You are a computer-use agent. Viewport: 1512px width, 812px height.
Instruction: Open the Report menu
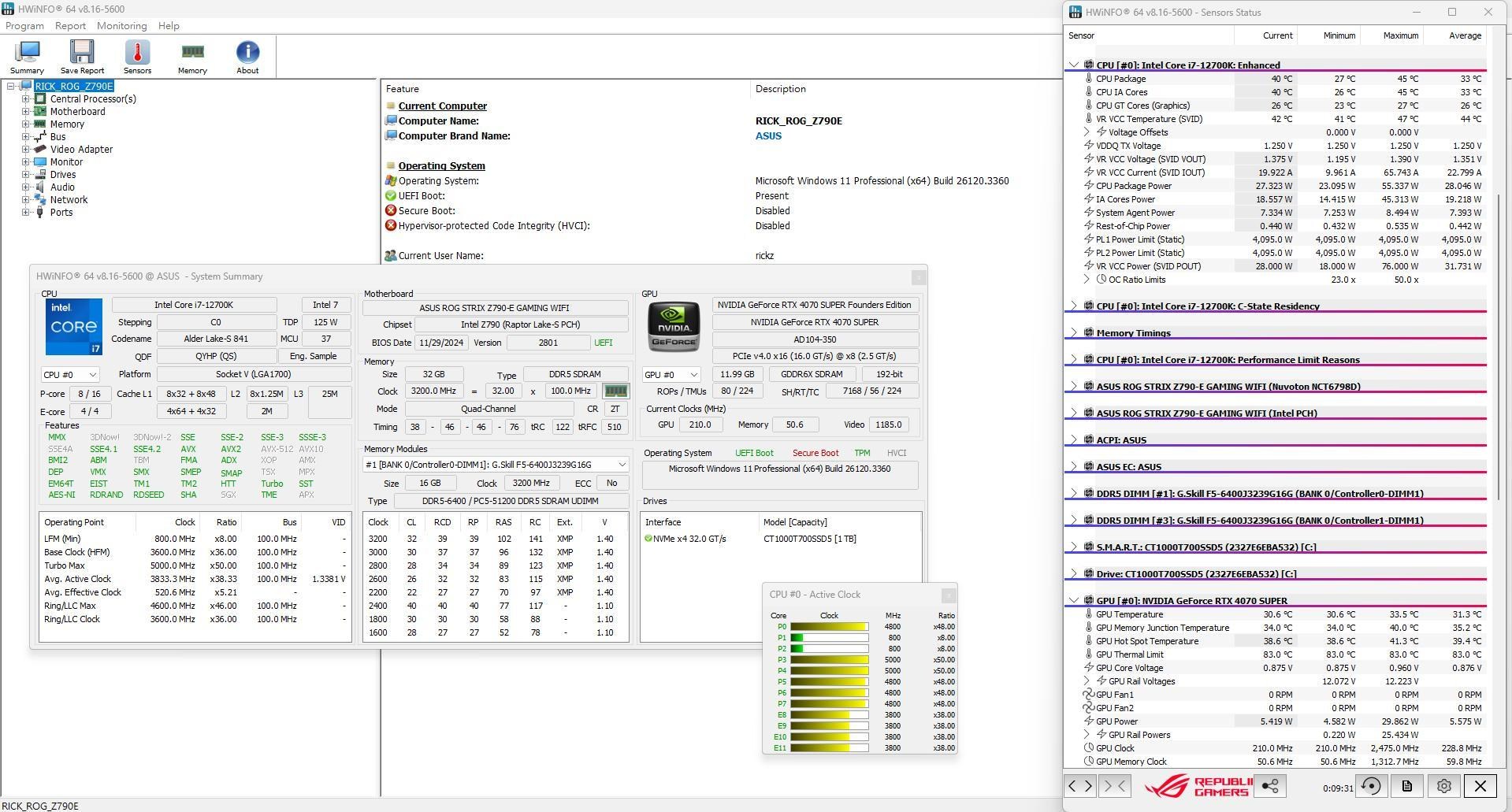click(70, 26)
